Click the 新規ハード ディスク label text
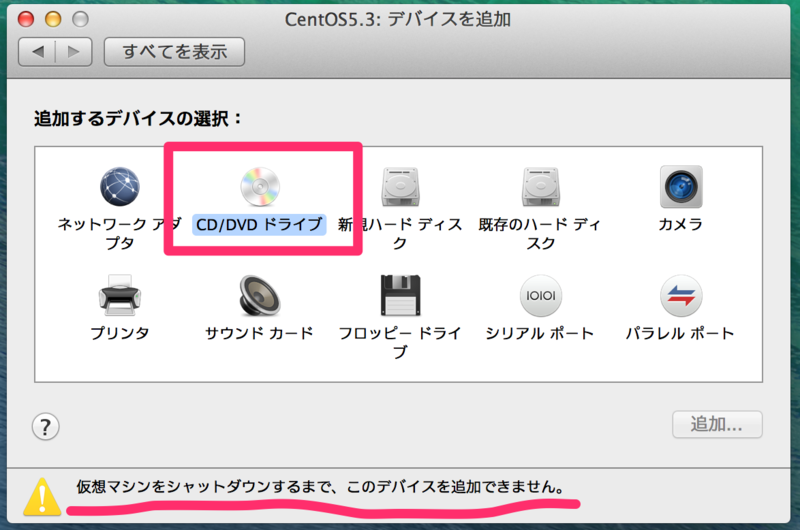Viewport: 800px width, 530px height. click(401, 234)
